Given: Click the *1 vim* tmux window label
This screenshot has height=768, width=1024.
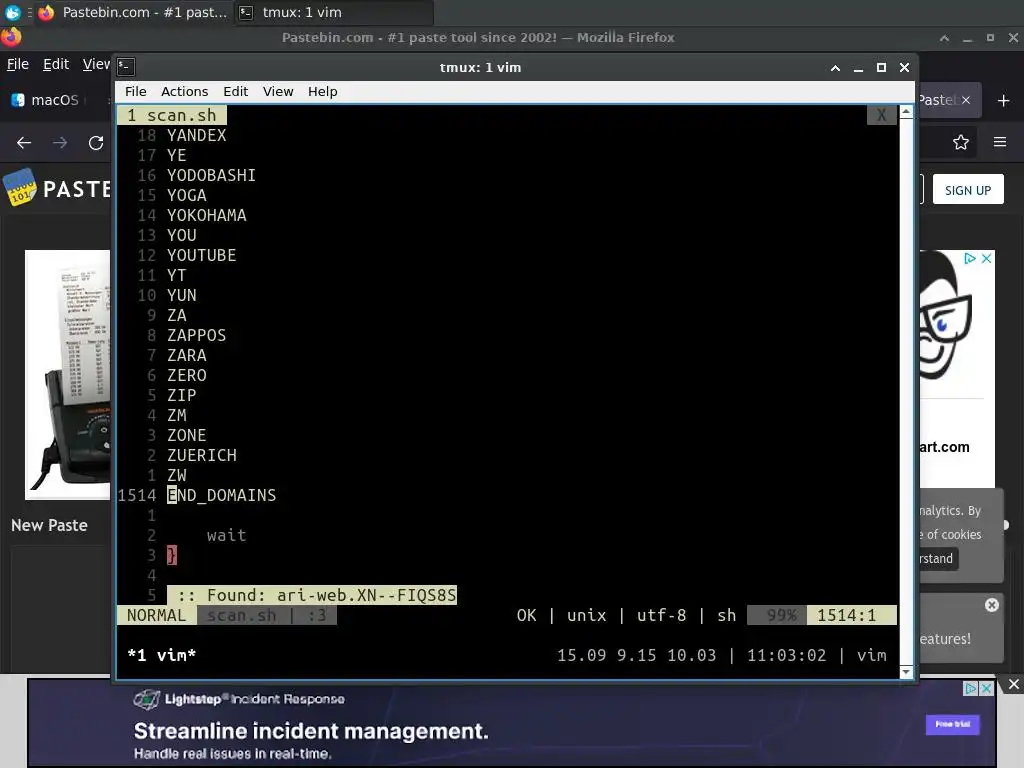Looking at the screenshot, I should click(161, 655).
